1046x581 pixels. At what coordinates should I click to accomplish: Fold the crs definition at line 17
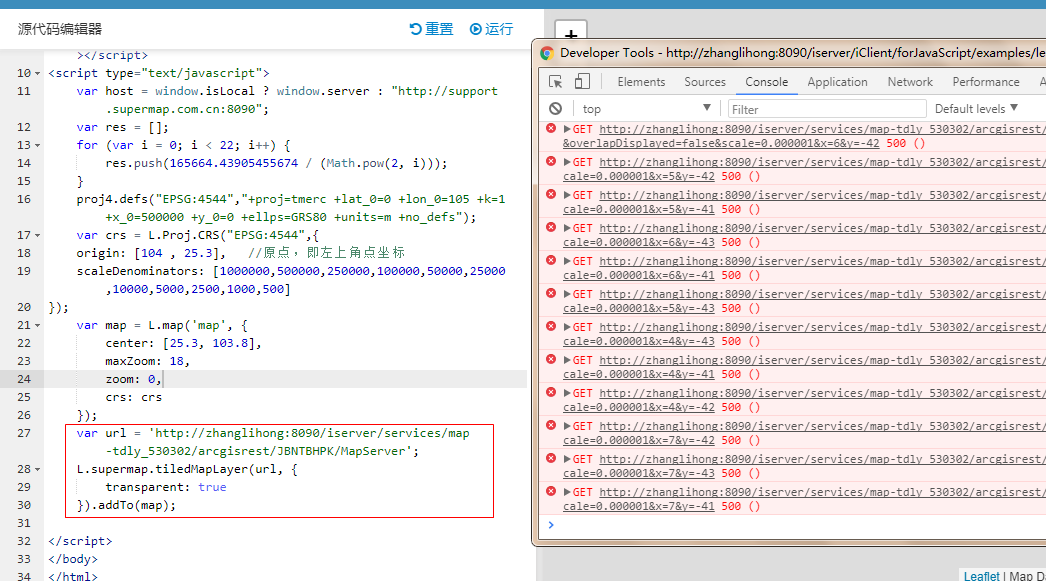(37, 235)
